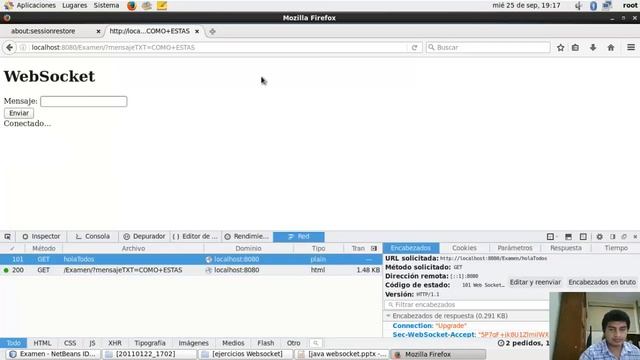Click the site identity info icon
The image size is (640, 360).
point(23,47)
